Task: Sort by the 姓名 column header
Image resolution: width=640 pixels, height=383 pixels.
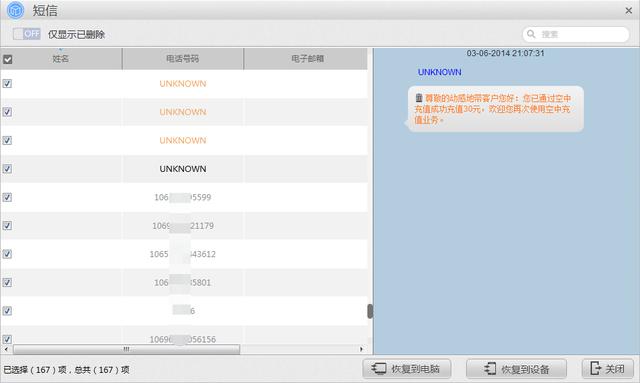Action: tap(60, 59)
